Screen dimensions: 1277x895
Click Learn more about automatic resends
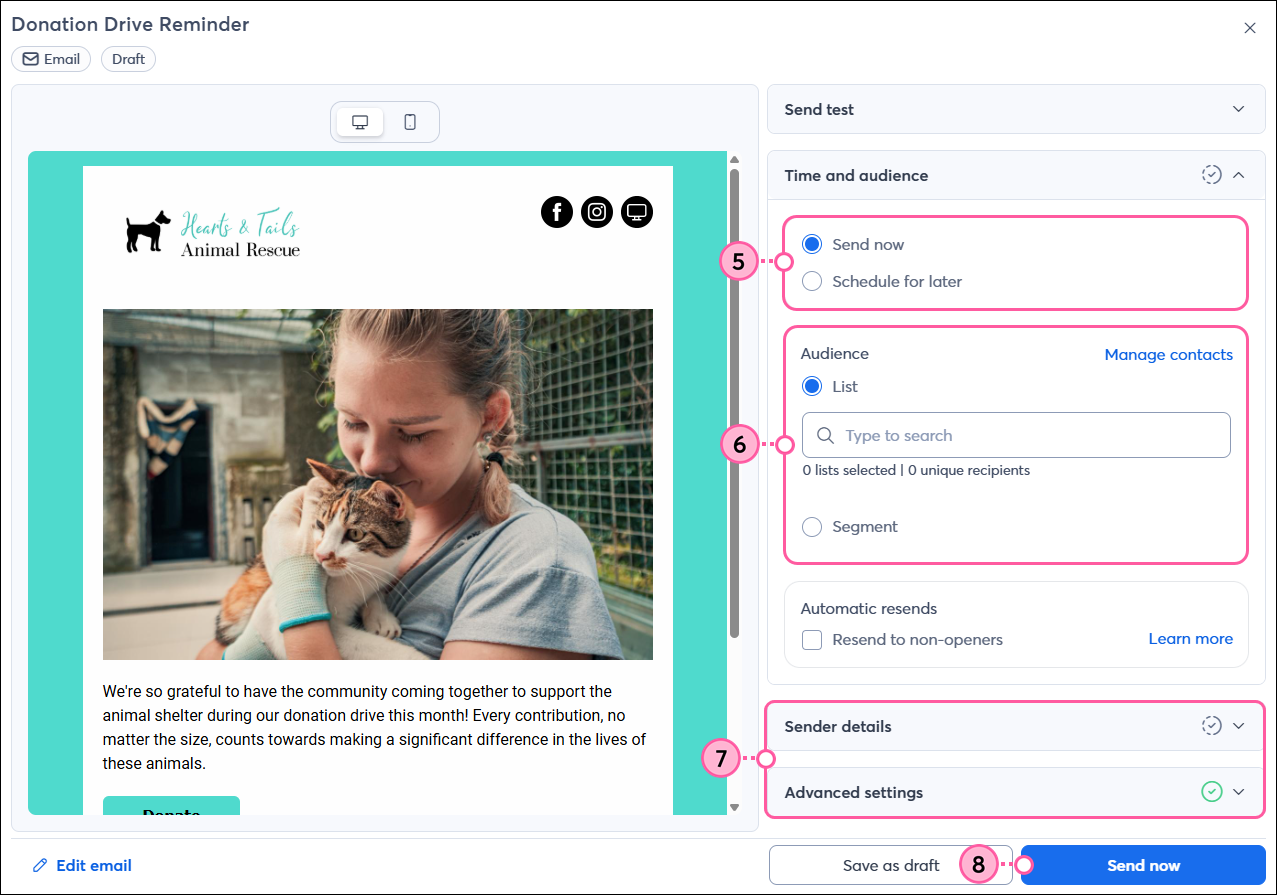1190,638
